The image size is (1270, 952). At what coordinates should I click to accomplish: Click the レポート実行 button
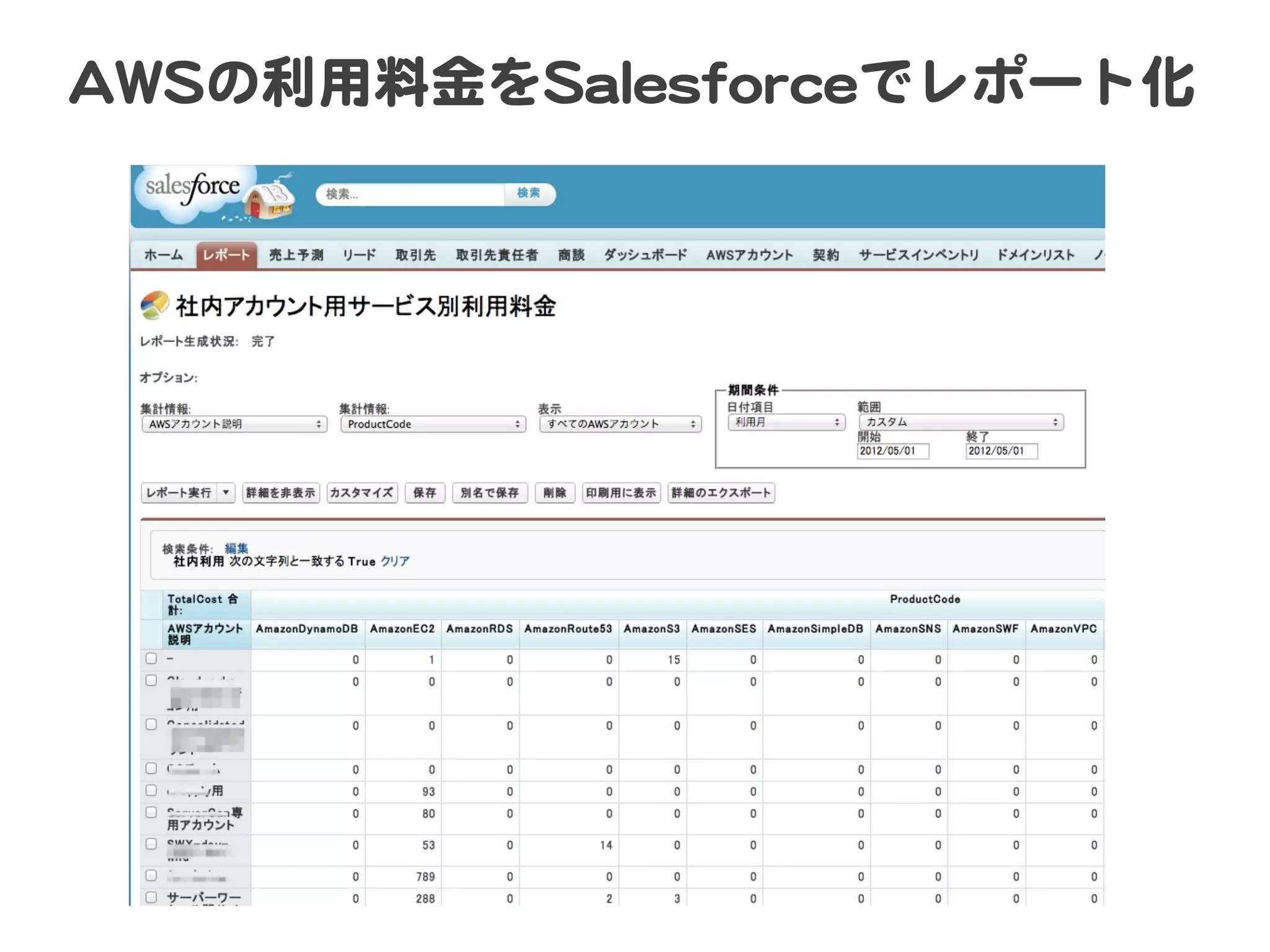179,493
